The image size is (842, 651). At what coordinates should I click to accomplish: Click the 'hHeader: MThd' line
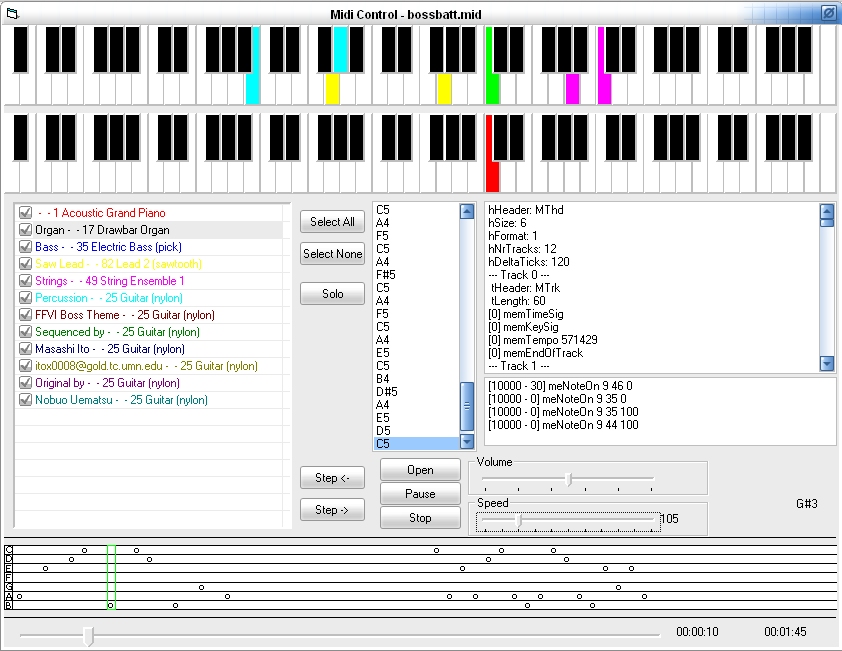526,210
